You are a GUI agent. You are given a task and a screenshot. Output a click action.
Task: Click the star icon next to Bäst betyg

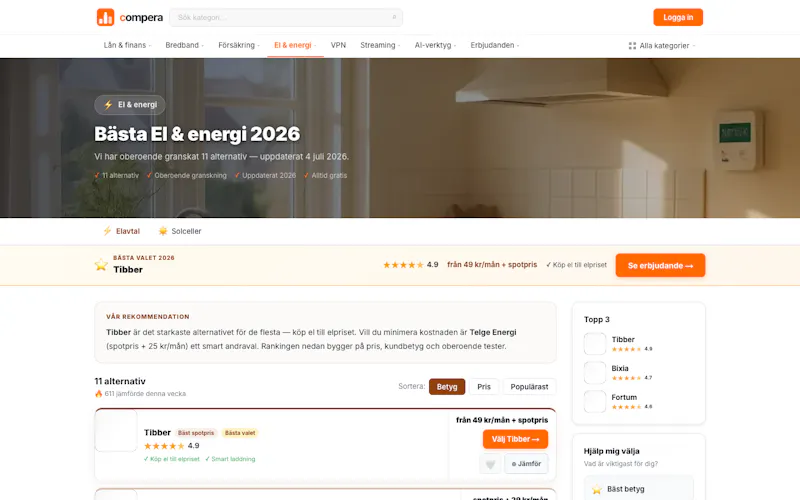[596, 489]
